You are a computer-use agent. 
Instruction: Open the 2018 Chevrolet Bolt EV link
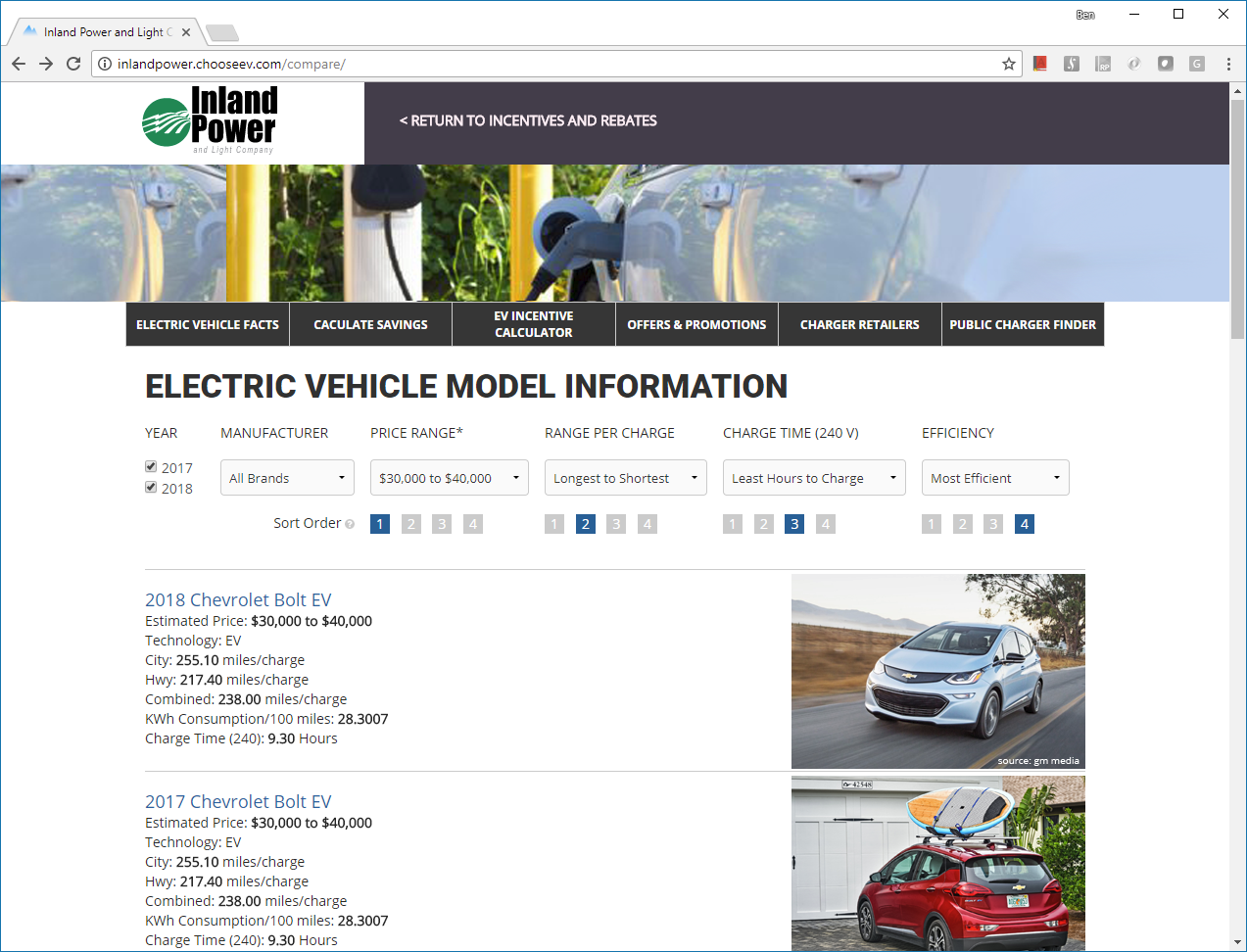pyautogui.click(x=238, y=599)
